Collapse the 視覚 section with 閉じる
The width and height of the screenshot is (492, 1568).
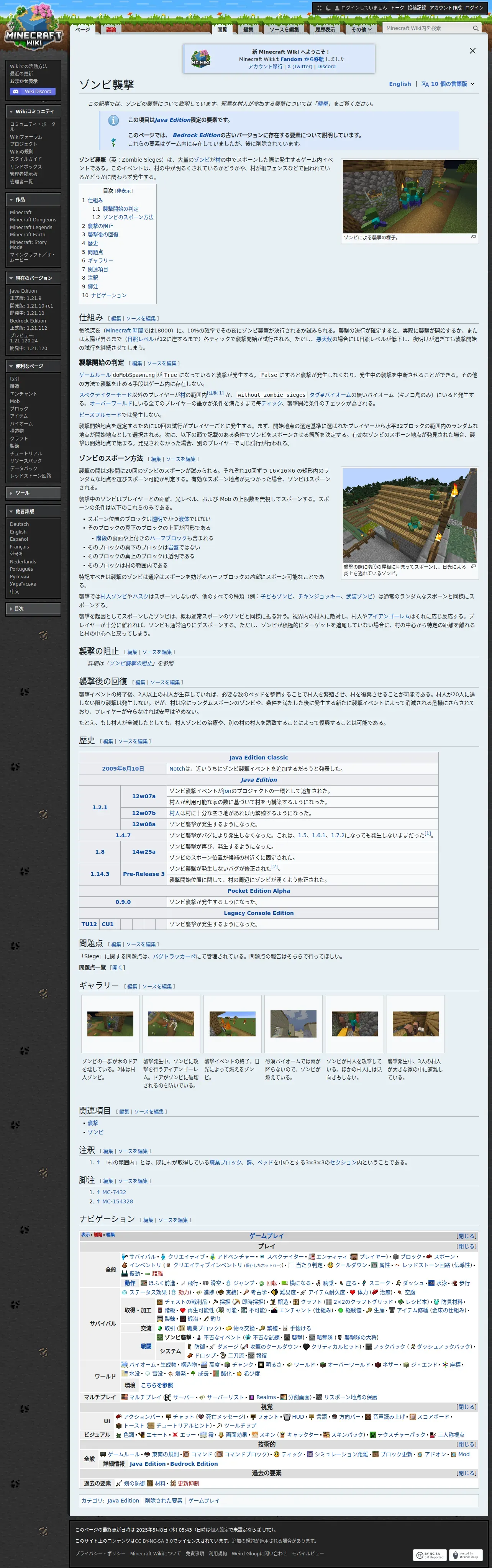click(x=466, y=1407)
